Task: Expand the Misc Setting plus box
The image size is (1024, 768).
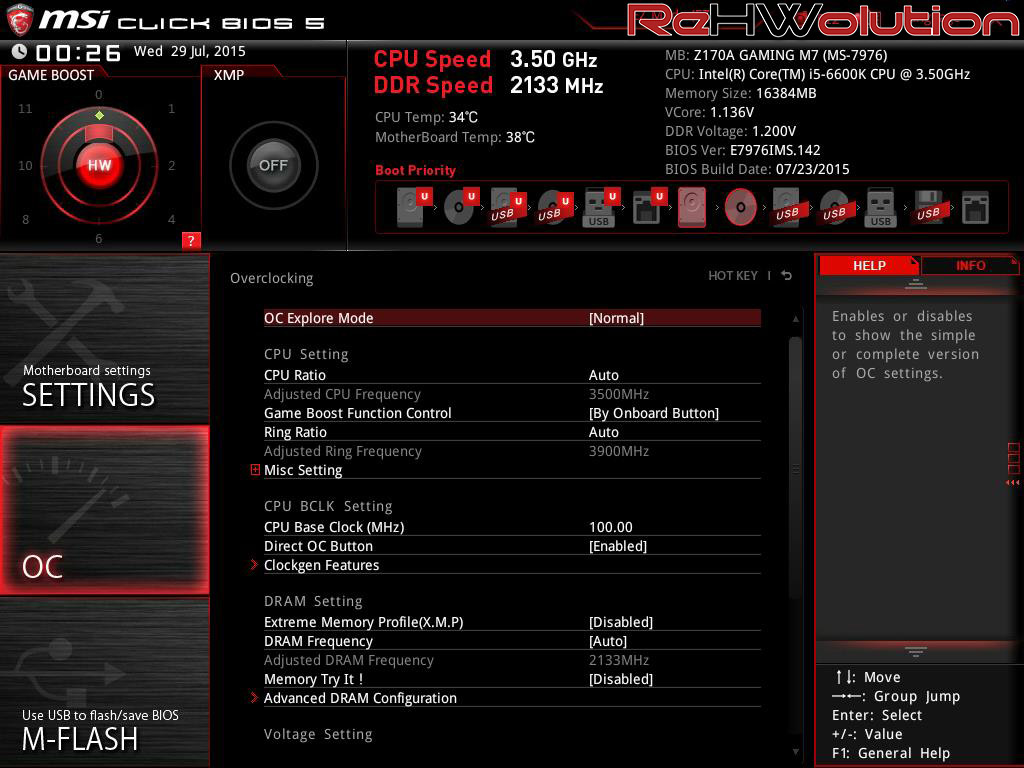Action: pos(255,470)
